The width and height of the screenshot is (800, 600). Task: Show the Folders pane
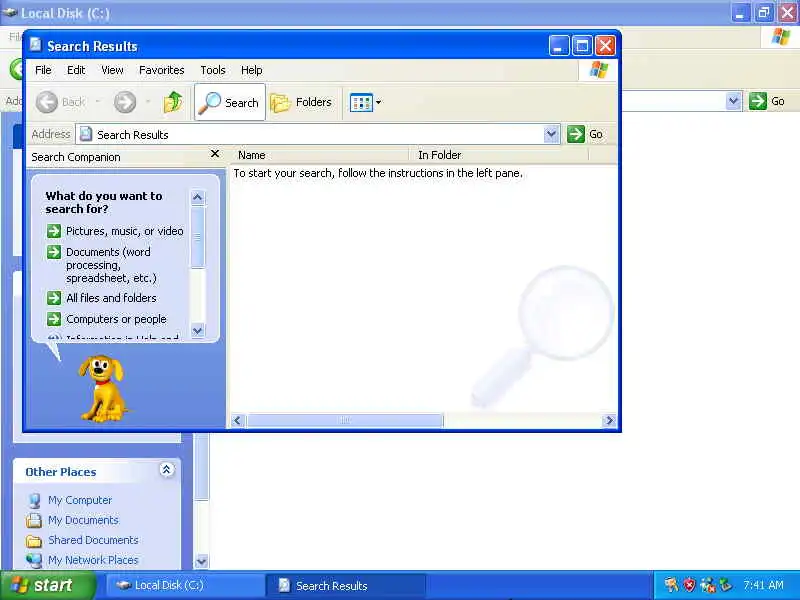(x=302, y=103)
